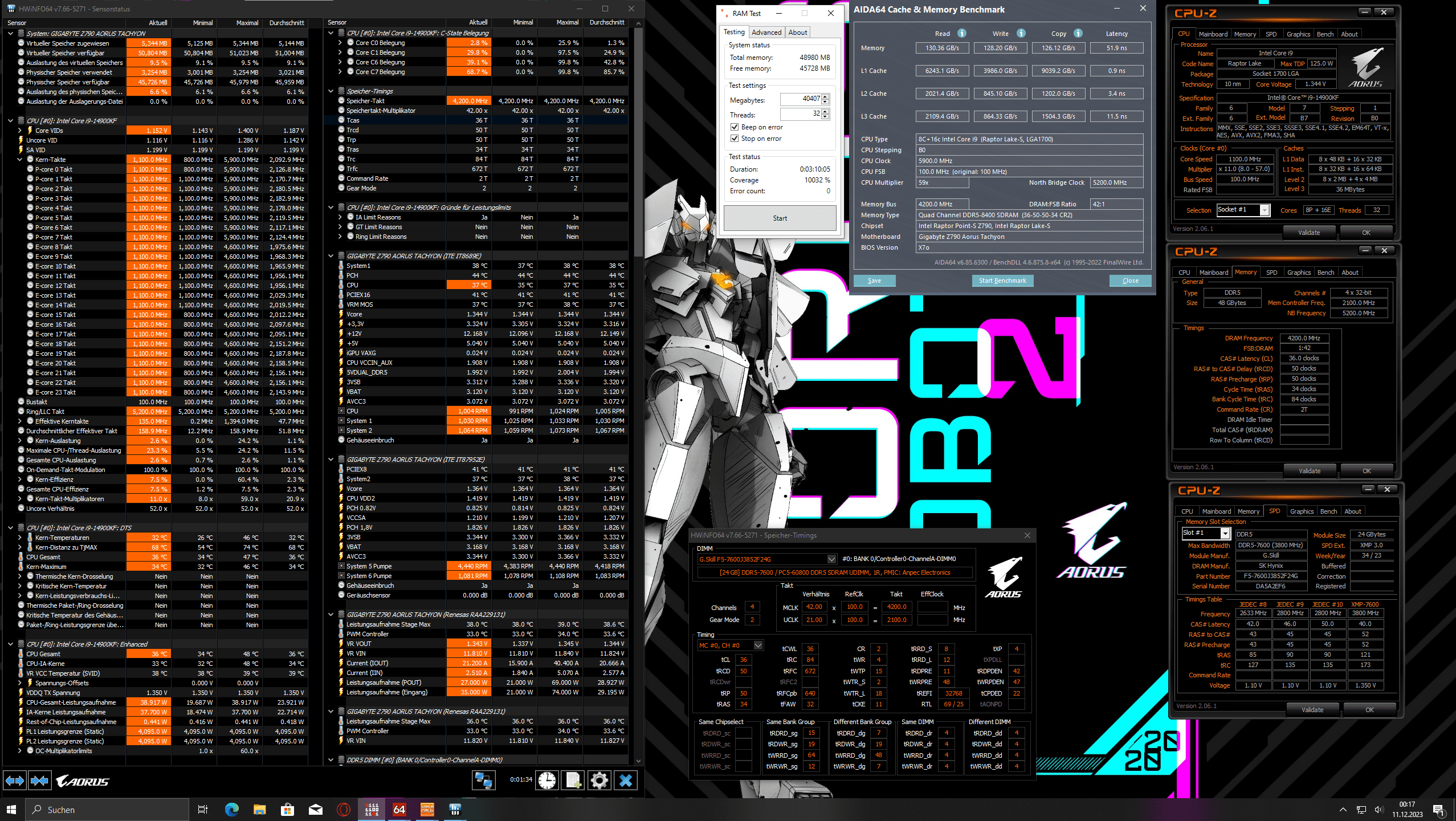Open File Explorer from taskbar
The height and width of the screenshot is (821, 1456).
(260, 810)
